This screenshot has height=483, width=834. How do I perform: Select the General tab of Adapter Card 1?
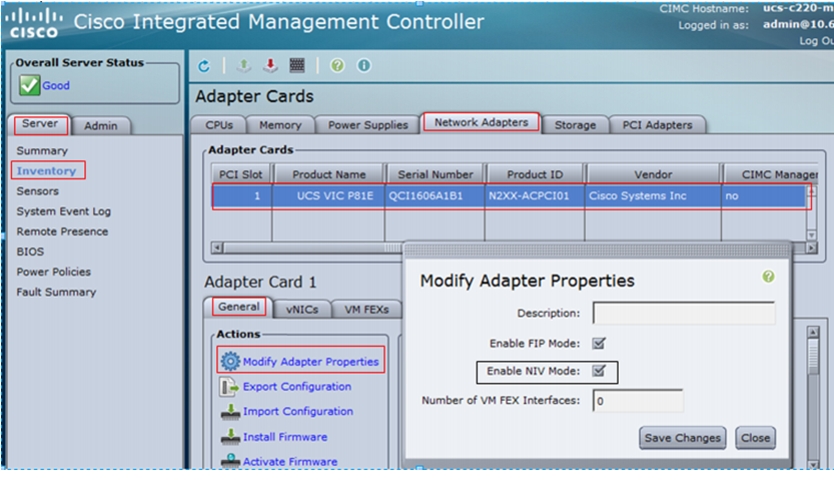pyautogui.click(x=239, y=307)
